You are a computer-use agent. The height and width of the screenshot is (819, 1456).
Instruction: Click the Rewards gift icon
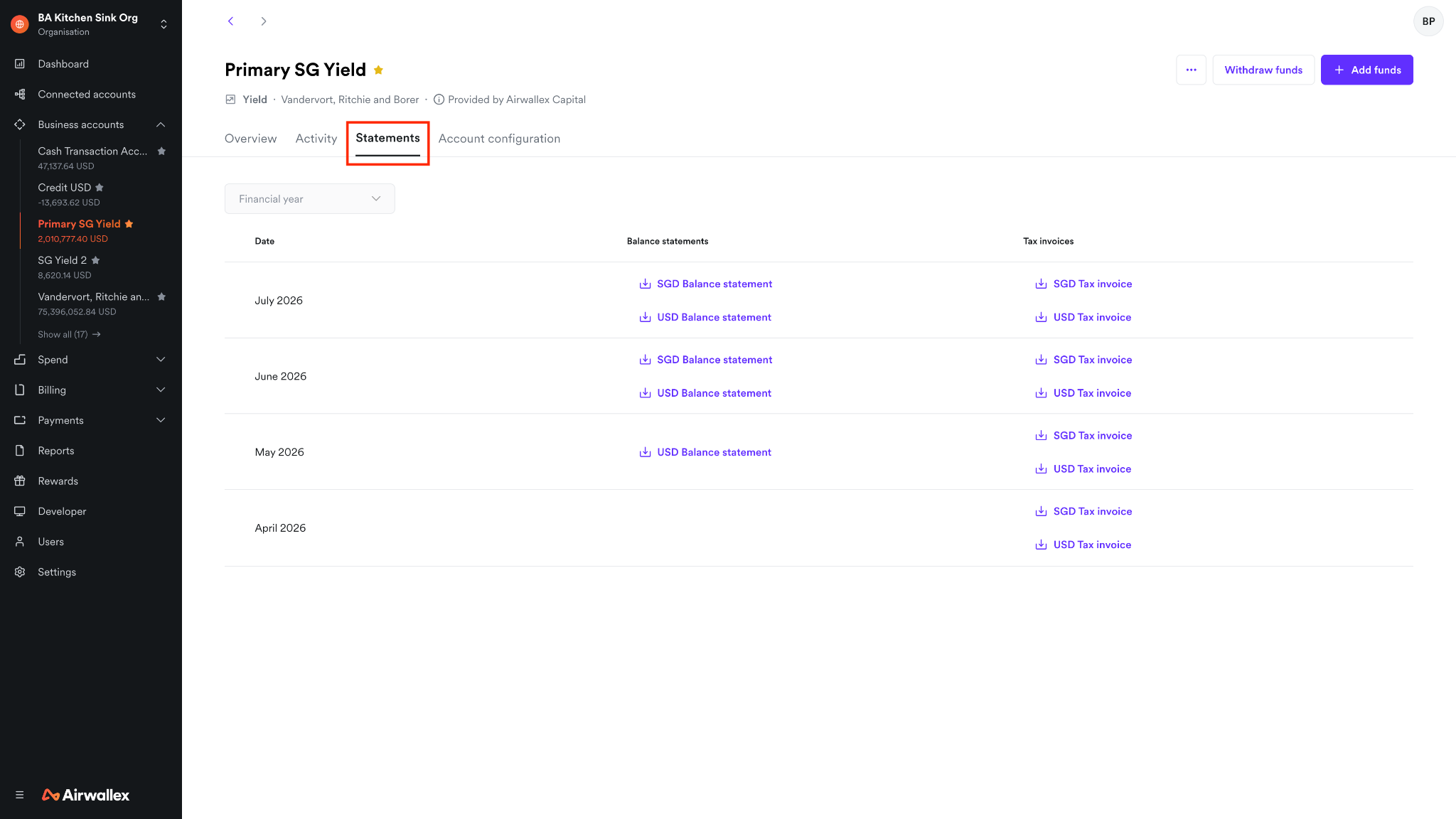click(20, 481)
